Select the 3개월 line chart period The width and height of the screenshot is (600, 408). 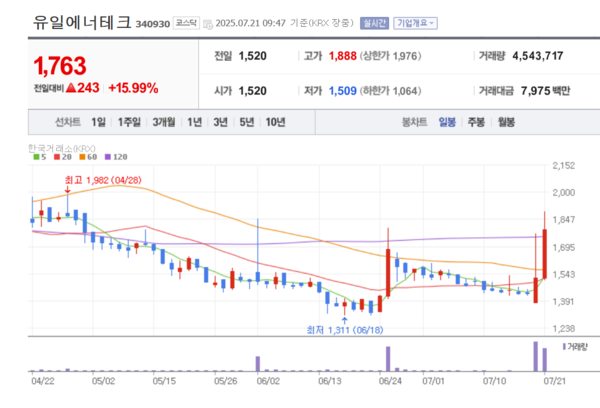(164, 122)
